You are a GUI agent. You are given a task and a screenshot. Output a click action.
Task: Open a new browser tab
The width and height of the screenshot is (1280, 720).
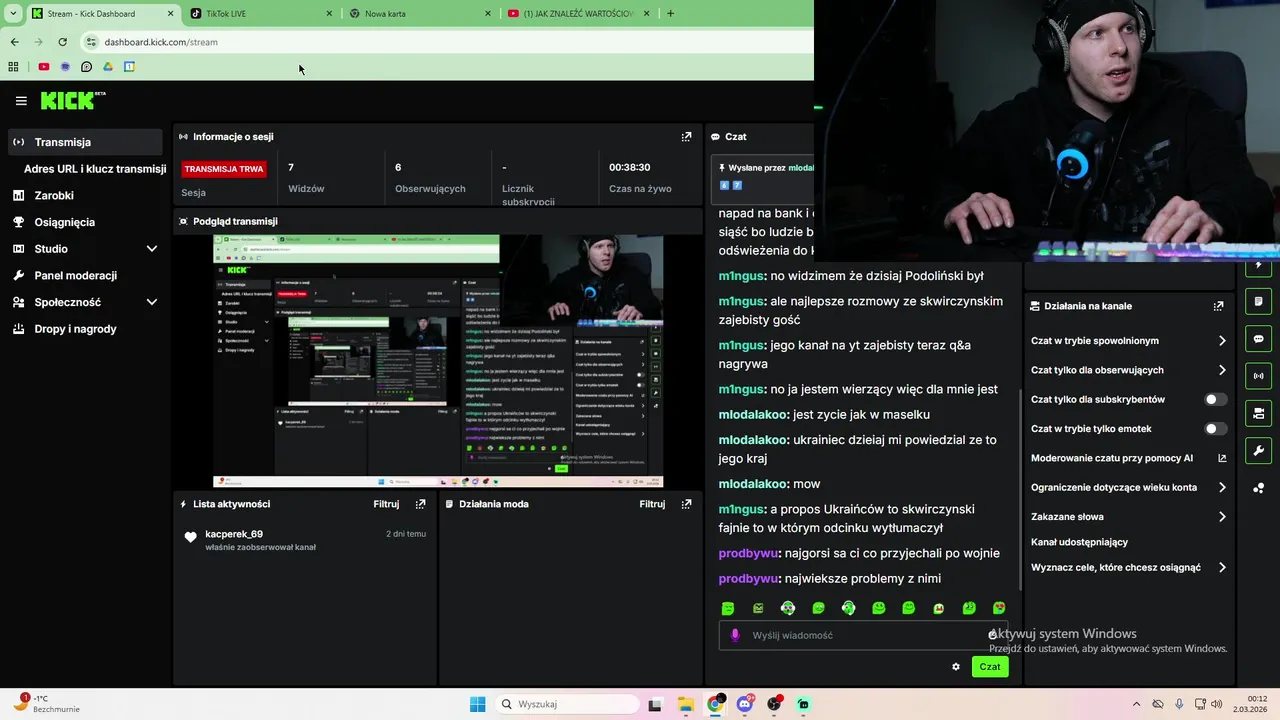pyautogui.click(x=670, y=13)
